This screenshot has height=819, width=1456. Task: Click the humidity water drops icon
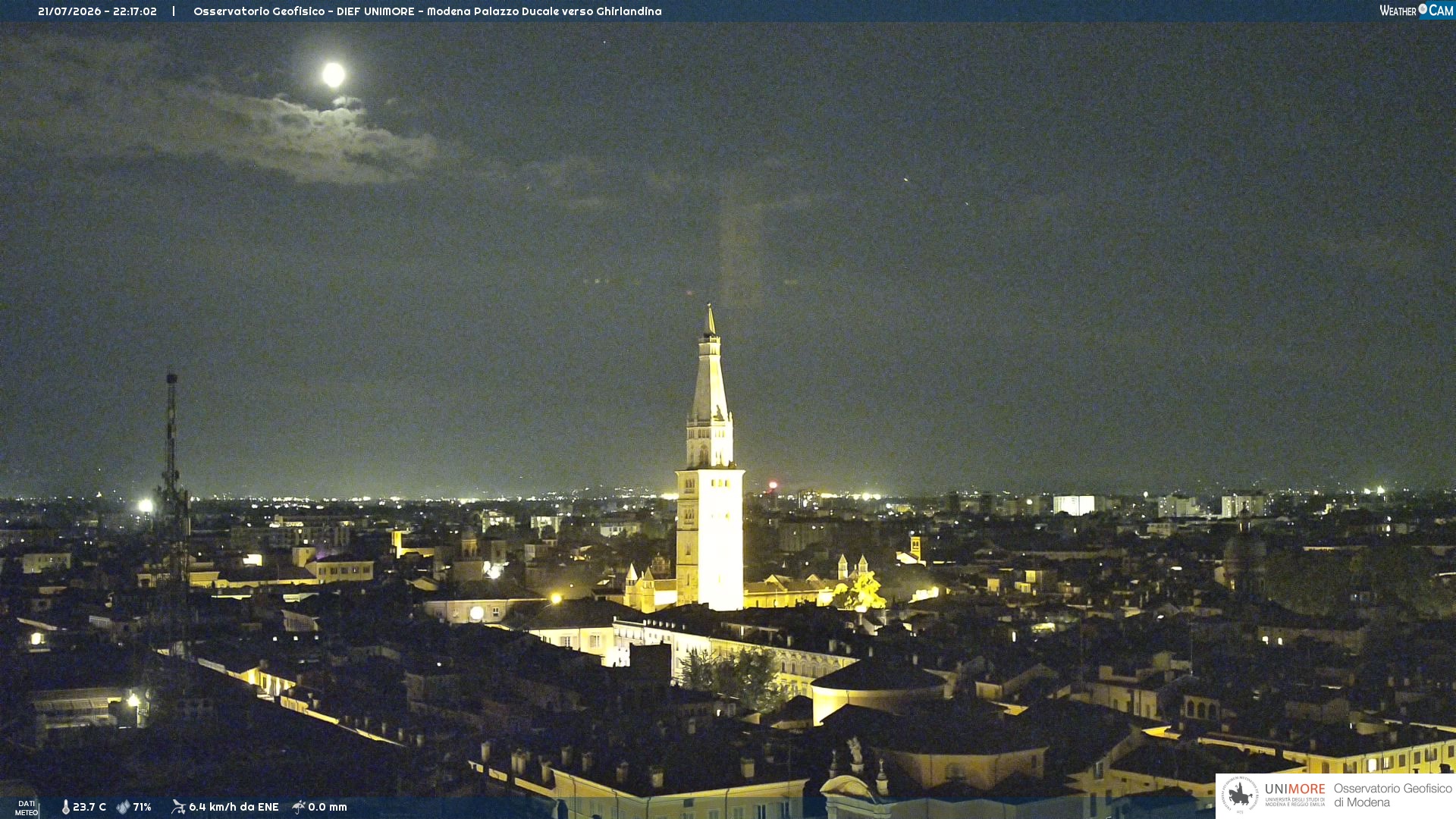coord(123,807)
